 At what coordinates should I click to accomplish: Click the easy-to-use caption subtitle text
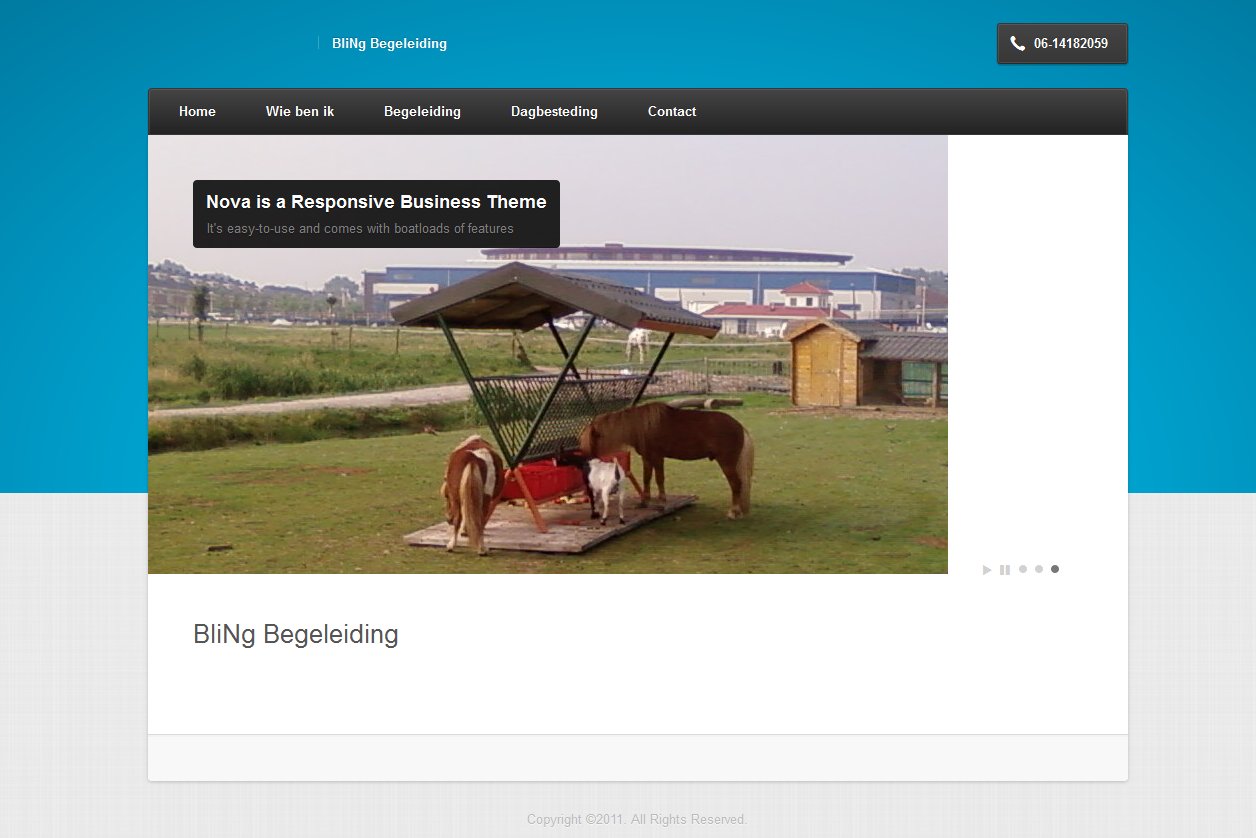pyautogui.click(x=360, y=229)
